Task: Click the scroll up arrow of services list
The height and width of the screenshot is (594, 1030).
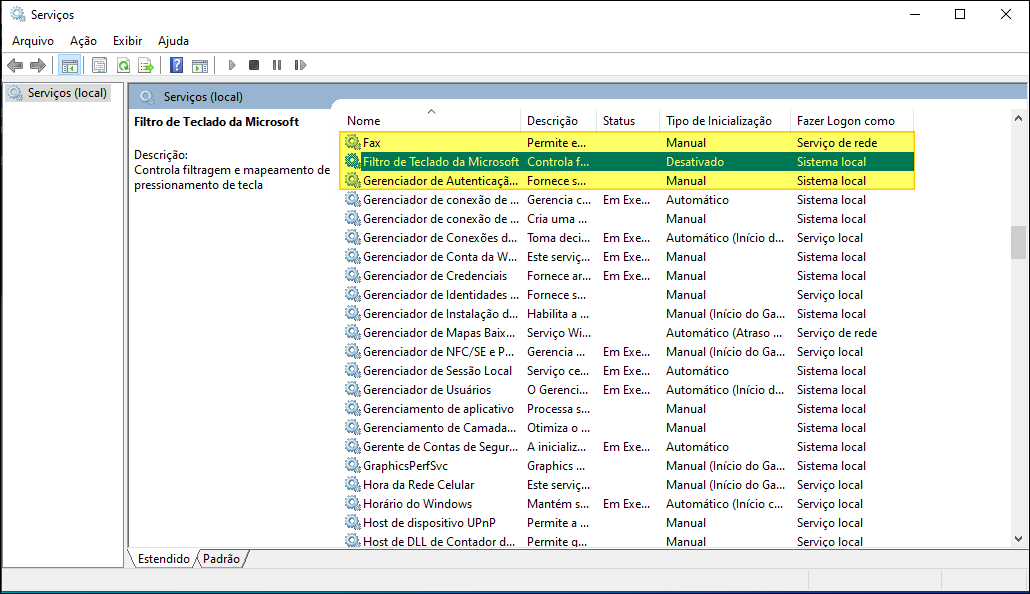Action: tap(1018, 118)
